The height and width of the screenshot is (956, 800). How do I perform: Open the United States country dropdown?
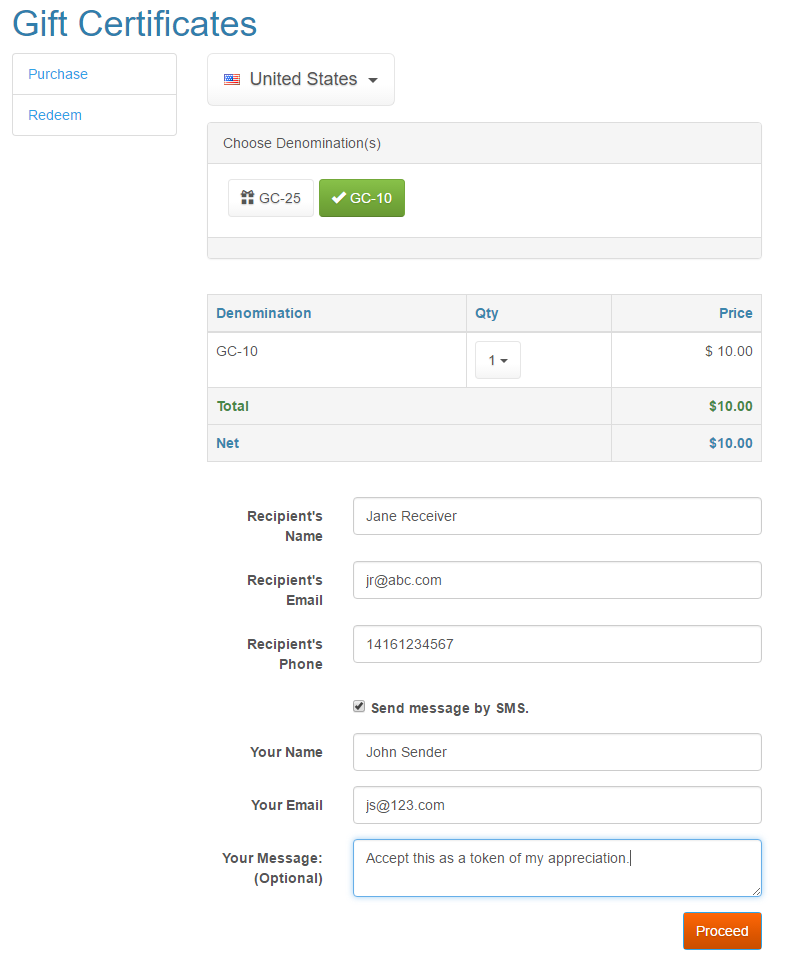pos(301,79)
